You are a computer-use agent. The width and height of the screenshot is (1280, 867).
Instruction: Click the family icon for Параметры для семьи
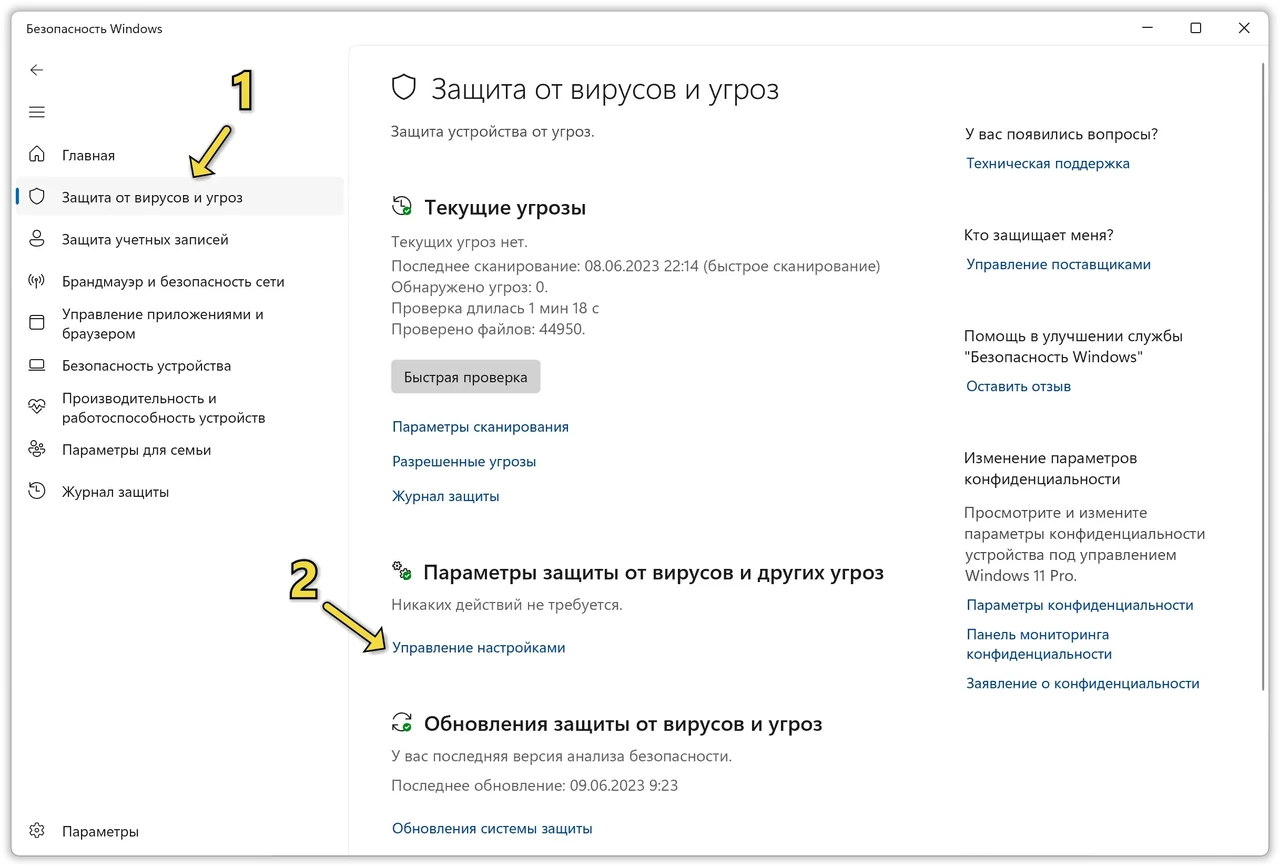[x=37, y=450]
